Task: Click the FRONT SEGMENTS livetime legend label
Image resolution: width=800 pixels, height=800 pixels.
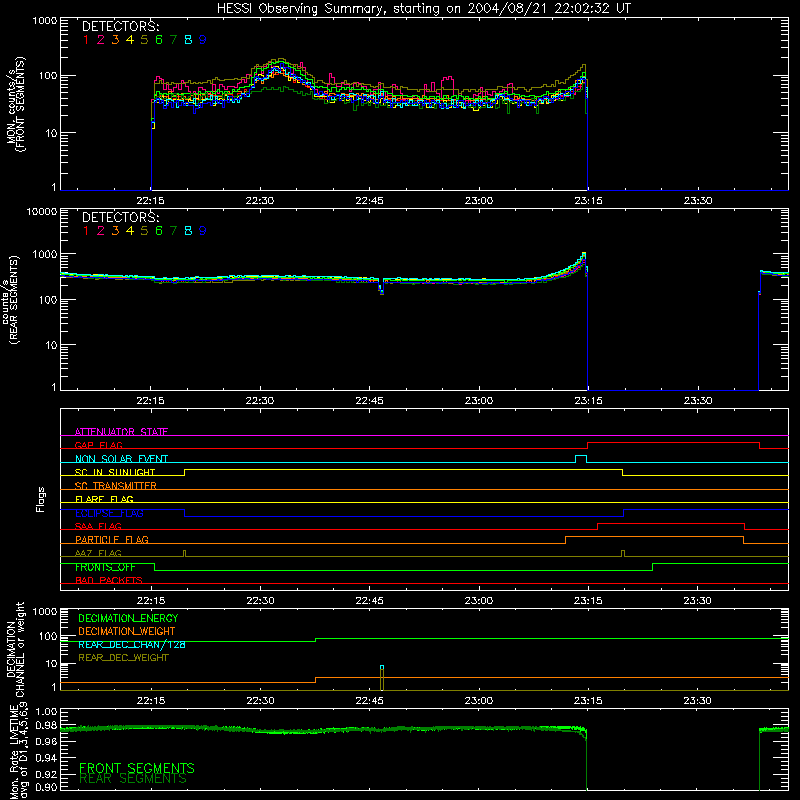Action: [137, 768]
